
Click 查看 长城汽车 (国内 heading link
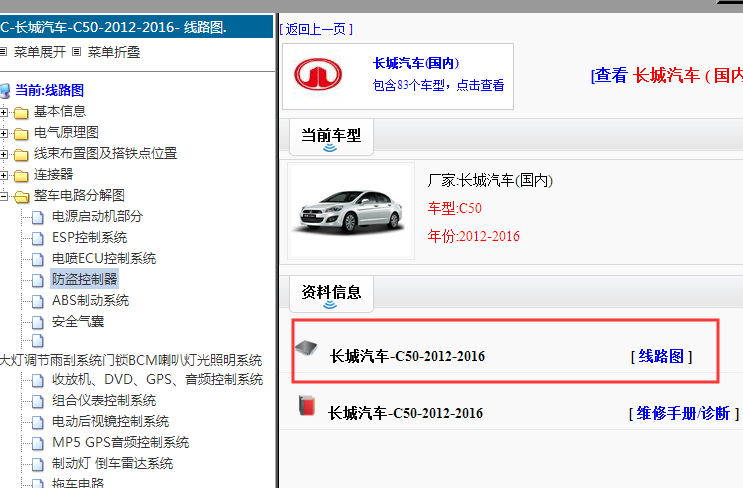tap(667, 76)
